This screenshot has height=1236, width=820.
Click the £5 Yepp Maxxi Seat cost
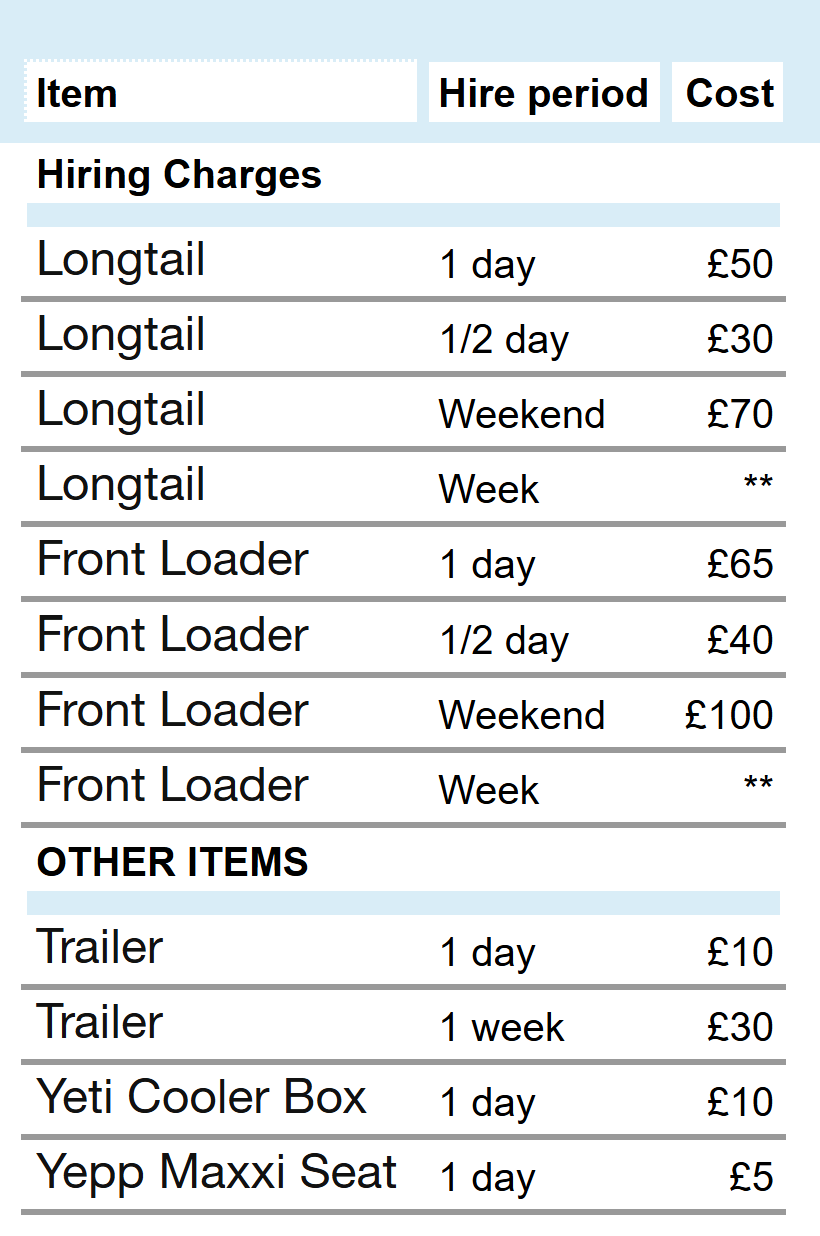752,1177
